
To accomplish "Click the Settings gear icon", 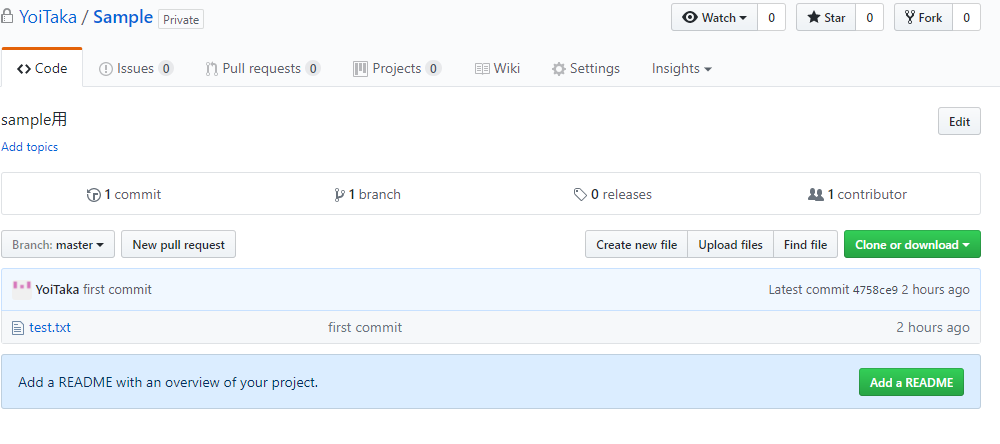I will click(x=559, y=69).
